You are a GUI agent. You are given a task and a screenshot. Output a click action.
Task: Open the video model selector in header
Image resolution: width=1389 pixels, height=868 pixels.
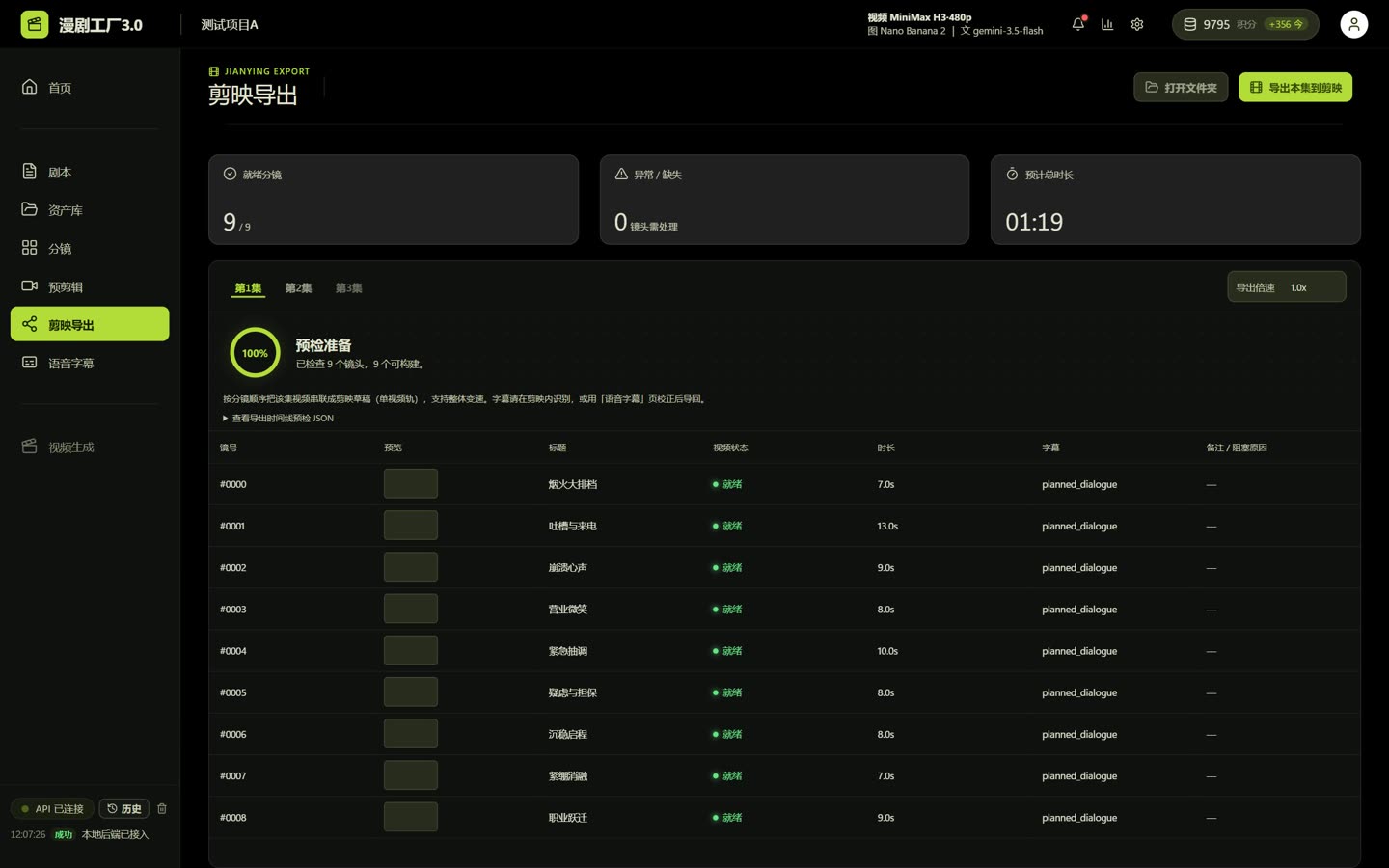click(x=919, y=17)
